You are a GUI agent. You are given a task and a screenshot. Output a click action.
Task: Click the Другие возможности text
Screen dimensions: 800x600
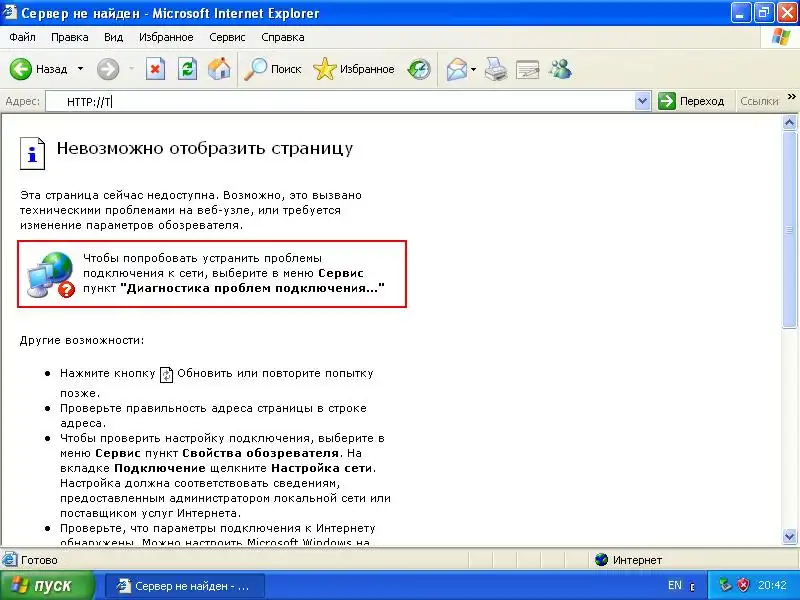[82, 340]
